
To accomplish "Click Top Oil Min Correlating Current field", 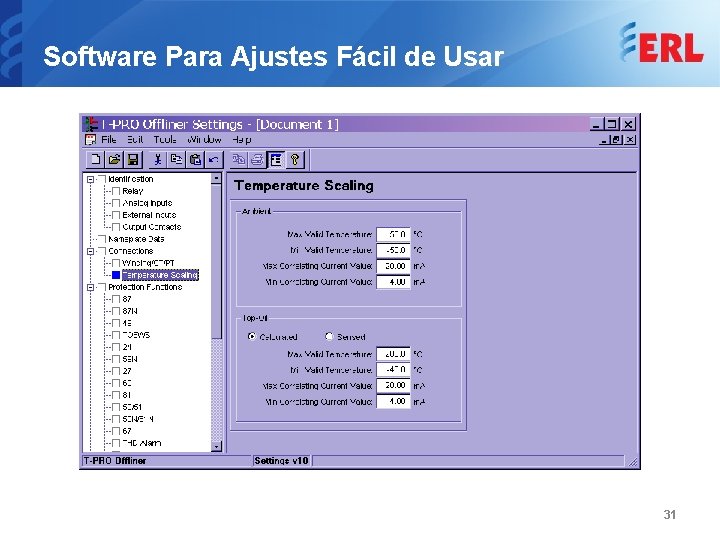I will tap(393, 401).
